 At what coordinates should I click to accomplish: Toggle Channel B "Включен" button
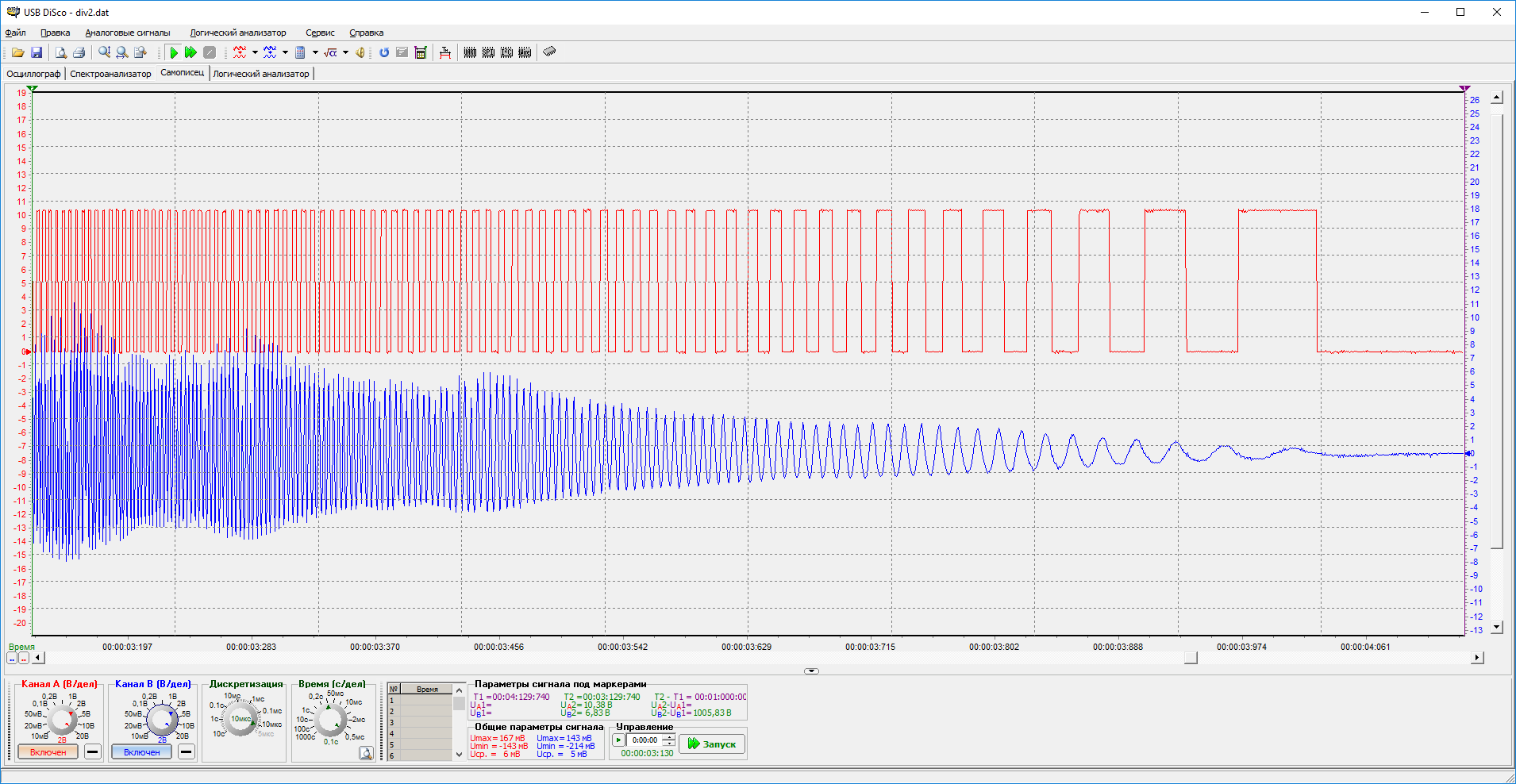pos(142,751)
